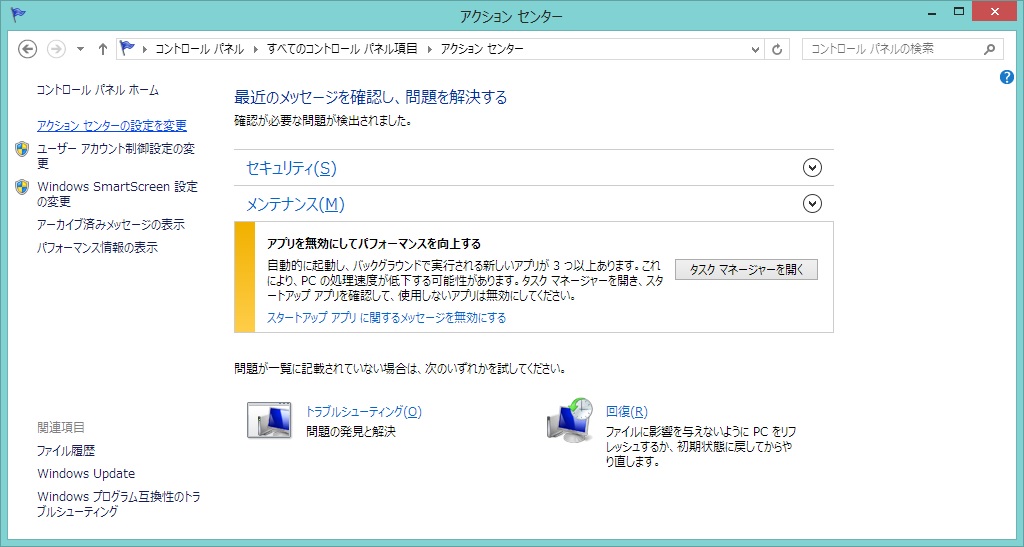Select コントロール パネル in the breadcrumb

tap(199, 49)
